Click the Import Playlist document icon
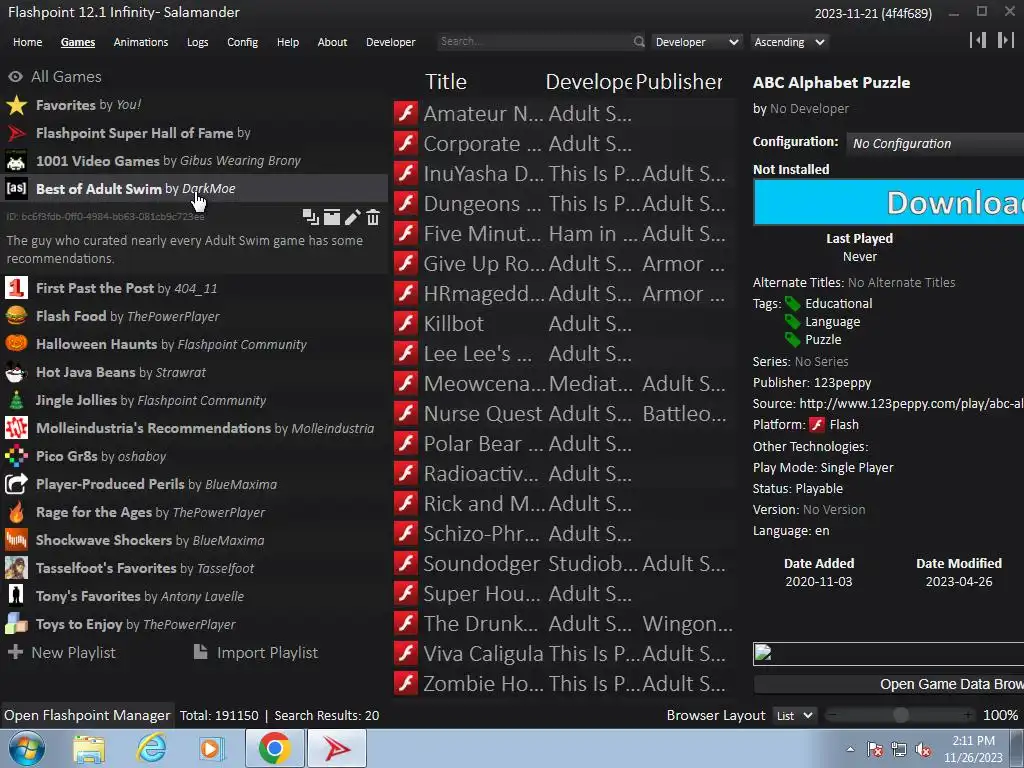Viewport: 1024px width, 768px height. 201,652
